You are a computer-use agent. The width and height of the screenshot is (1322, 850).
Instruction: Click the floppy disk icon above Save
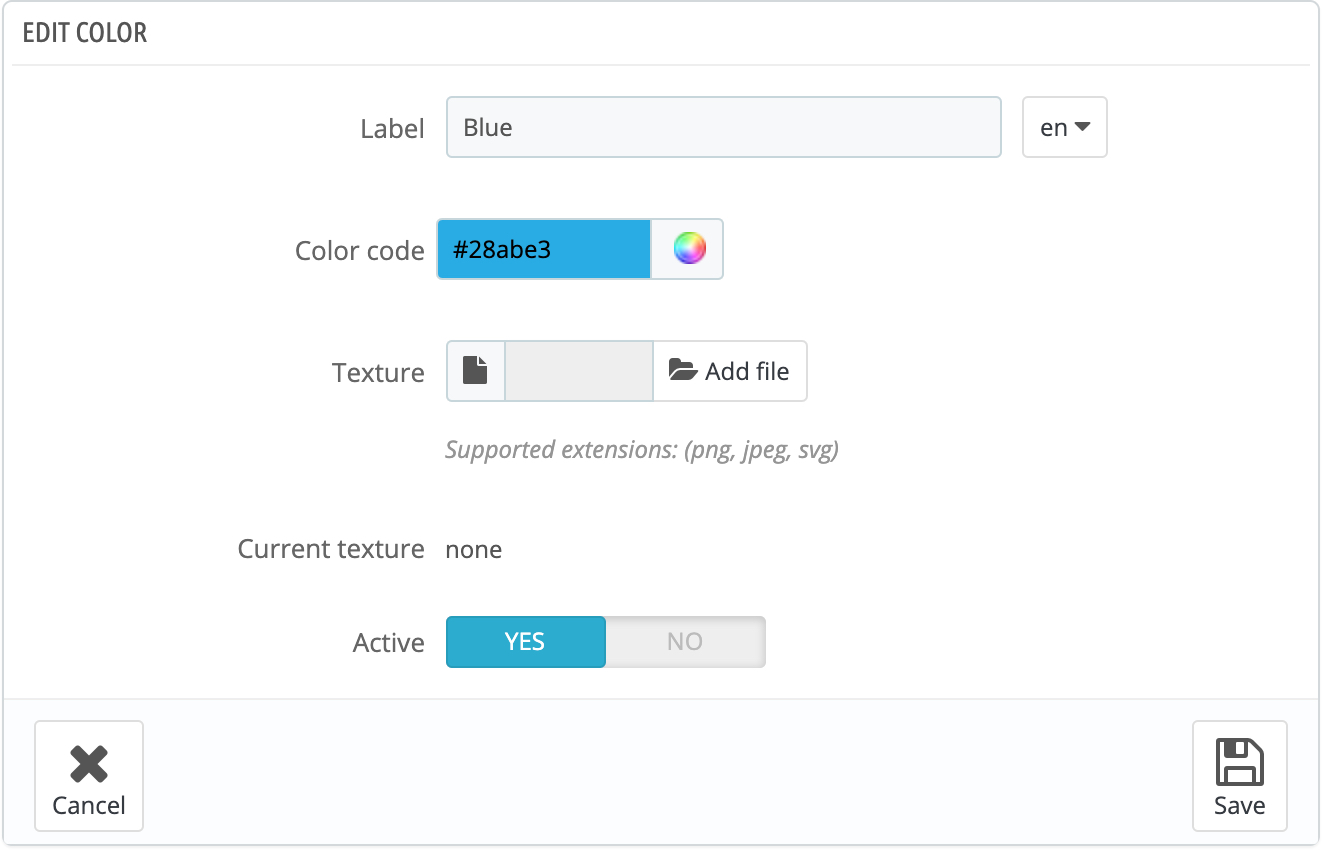(1239, 763)
